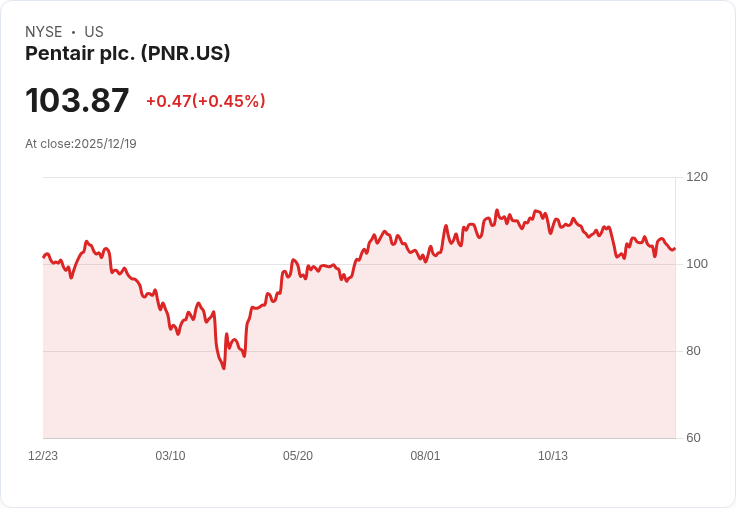
Task: Click the 80 price axis label
Action: [693, 351]
